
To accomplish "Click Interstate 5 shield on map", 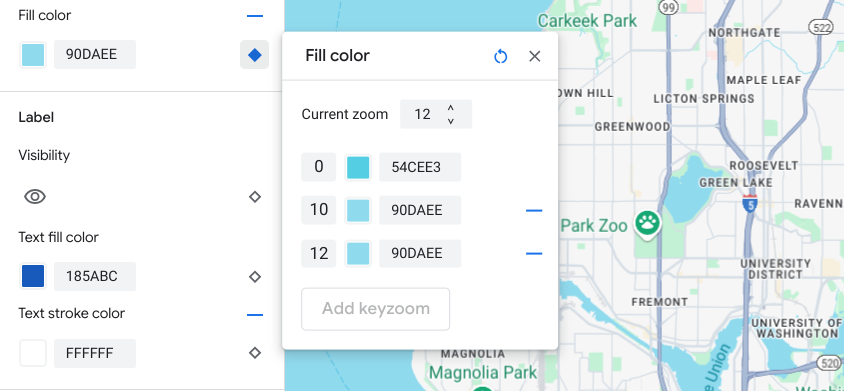I will (750, 203).
